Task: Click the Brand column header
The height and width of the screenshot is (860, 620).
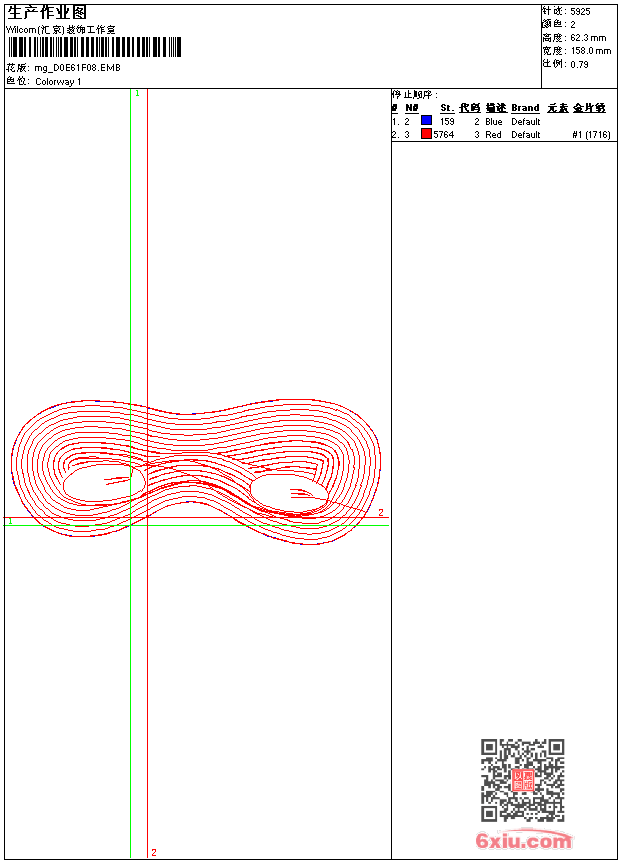Action: [x=525, y=108]
